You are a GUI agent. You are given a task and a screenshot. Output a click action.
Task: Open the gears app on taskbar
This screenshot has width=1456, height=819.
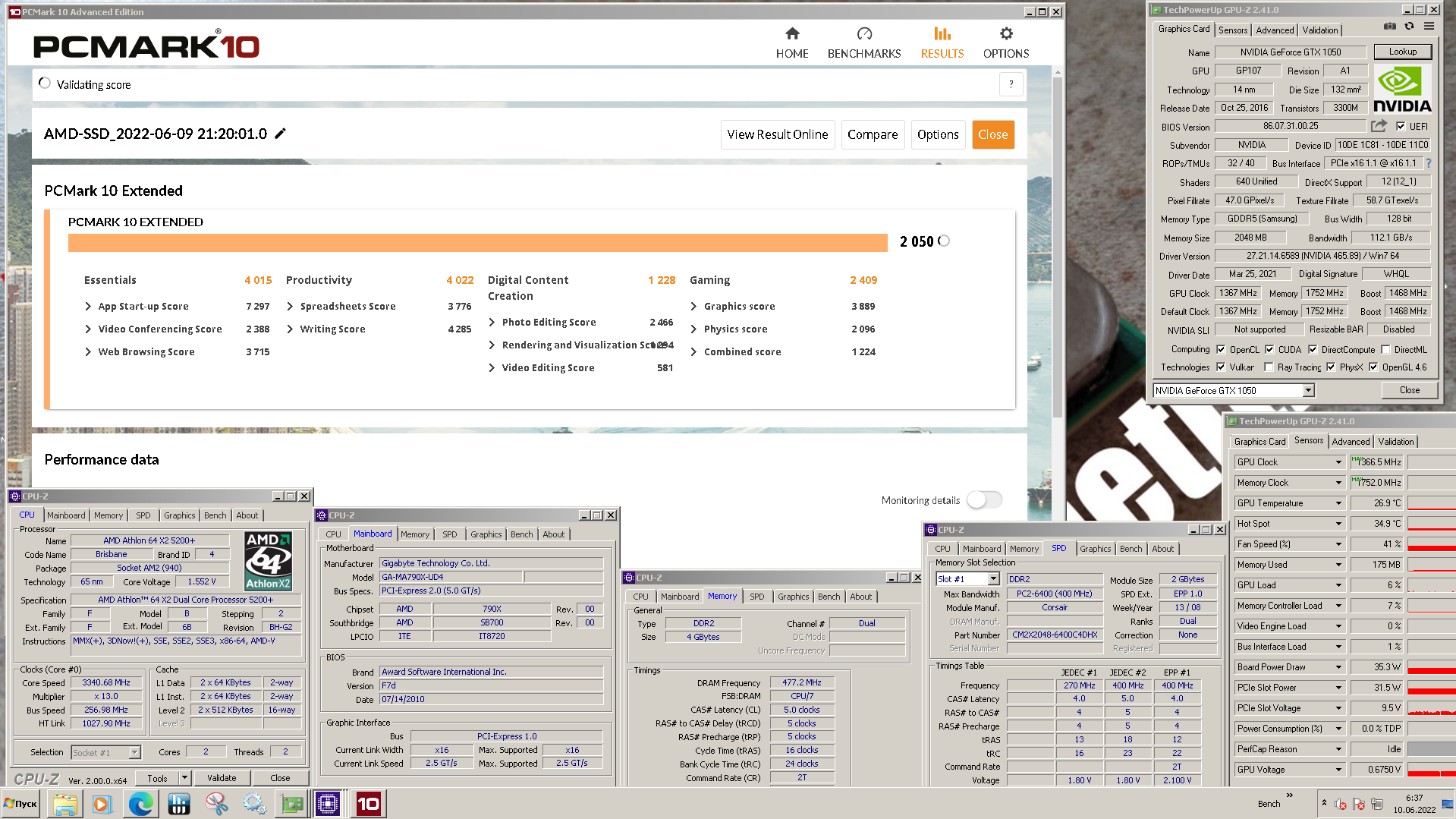254,804
